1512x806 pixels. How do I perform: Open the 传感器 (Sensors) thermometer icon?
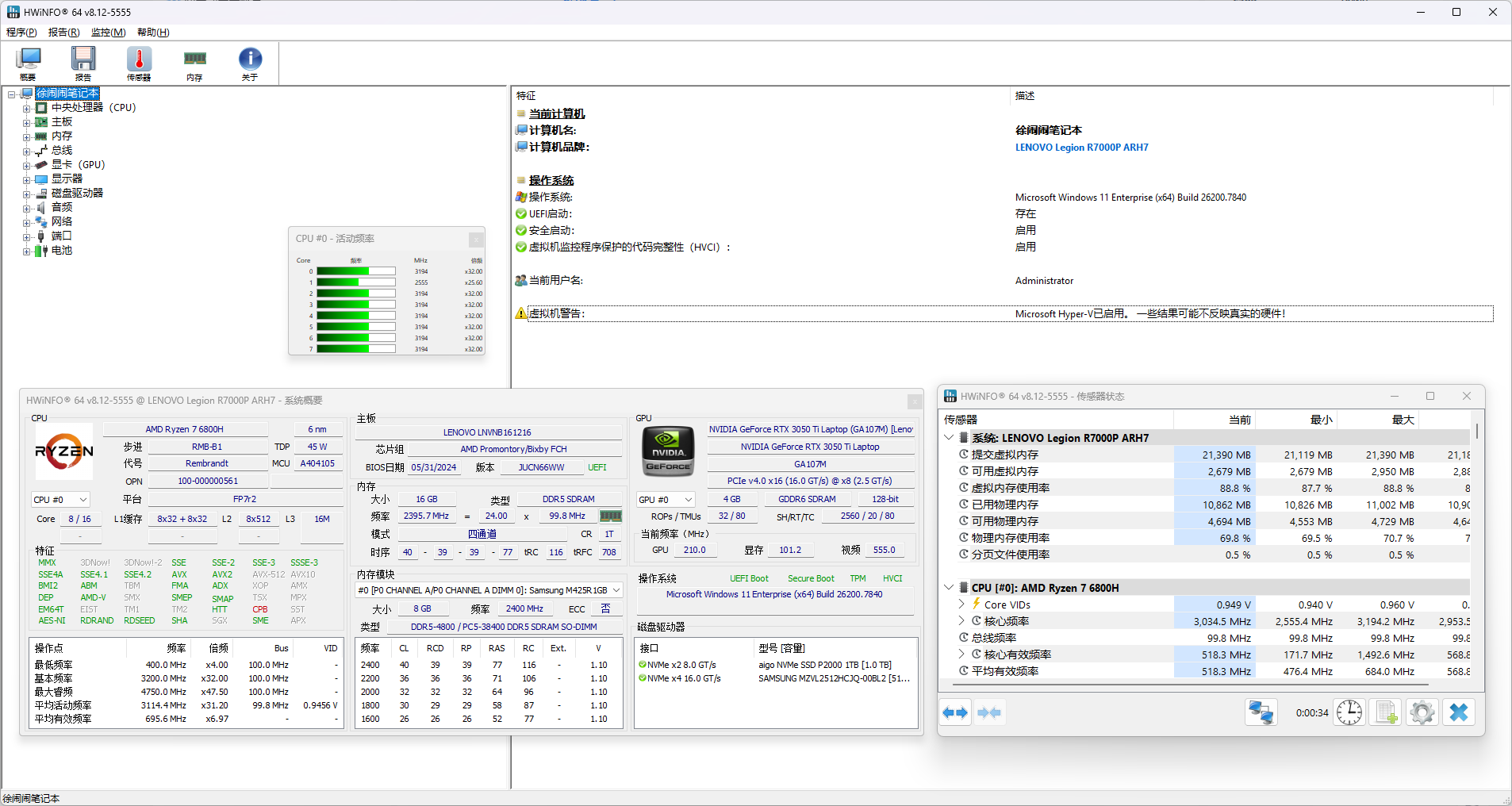point(139,63)
